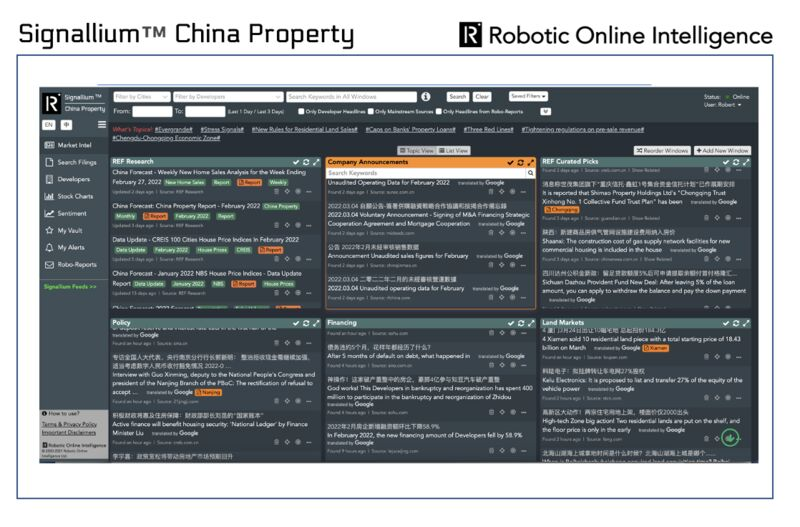Open #Chengdu-Chongqing Economic Zone# topic
Image resolution: width=800 pixels, height=527 pixels.
[x=166, y=138]
